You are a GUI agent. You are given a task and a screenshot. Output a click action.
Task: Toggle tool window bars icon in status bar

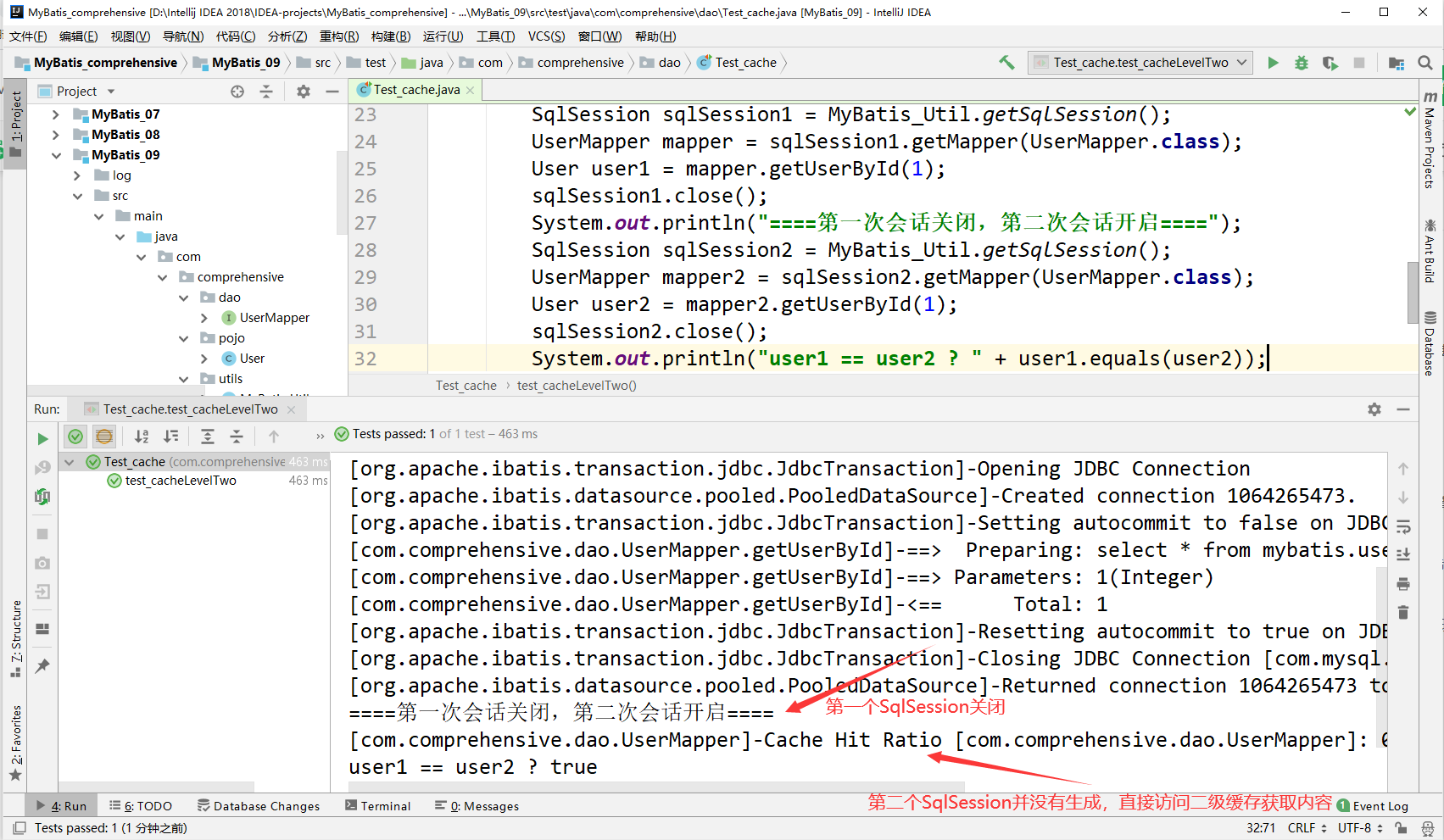(x=19, y=828)
